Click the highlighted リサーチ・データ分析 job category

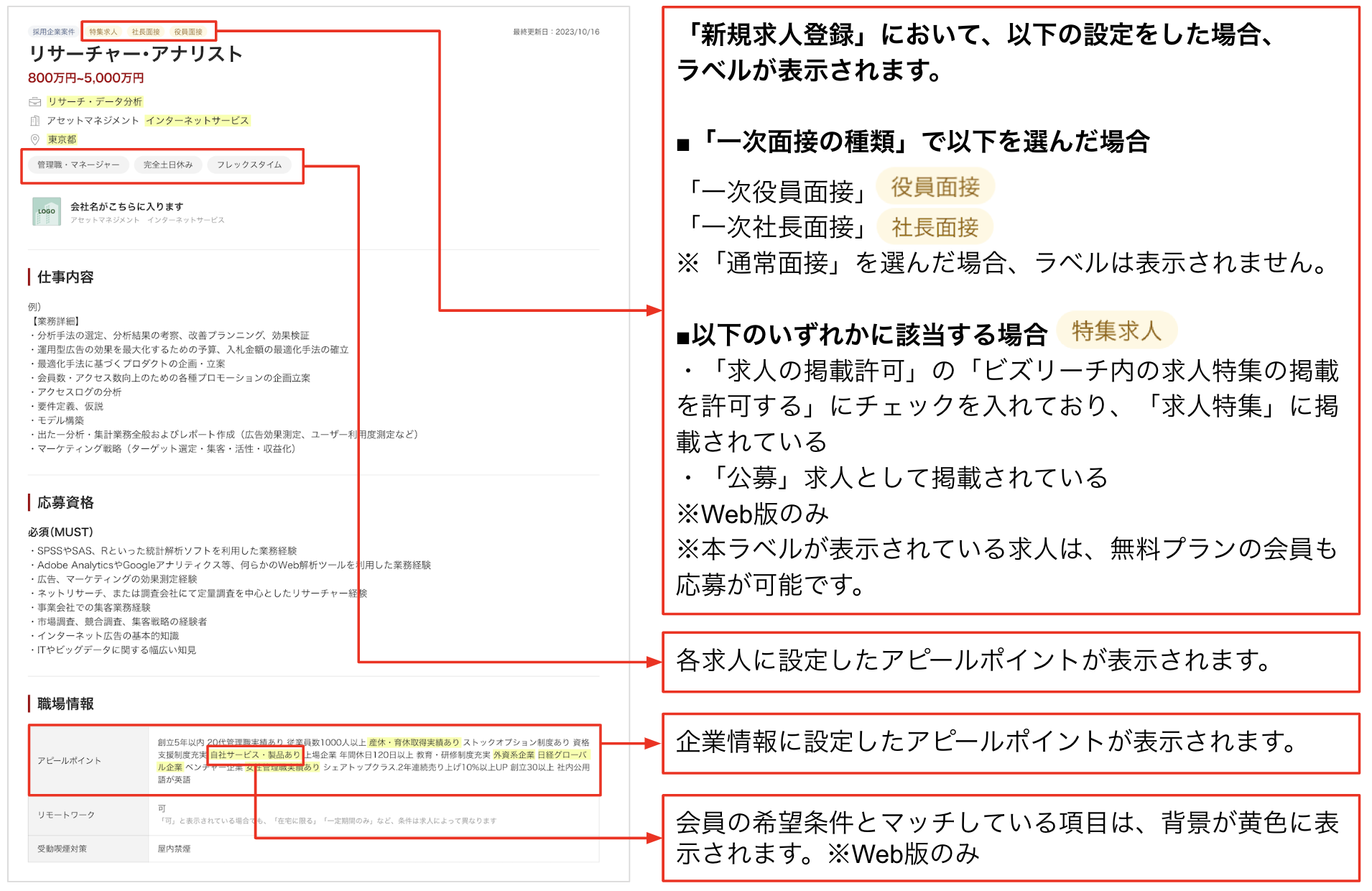(x=95, y=102)
